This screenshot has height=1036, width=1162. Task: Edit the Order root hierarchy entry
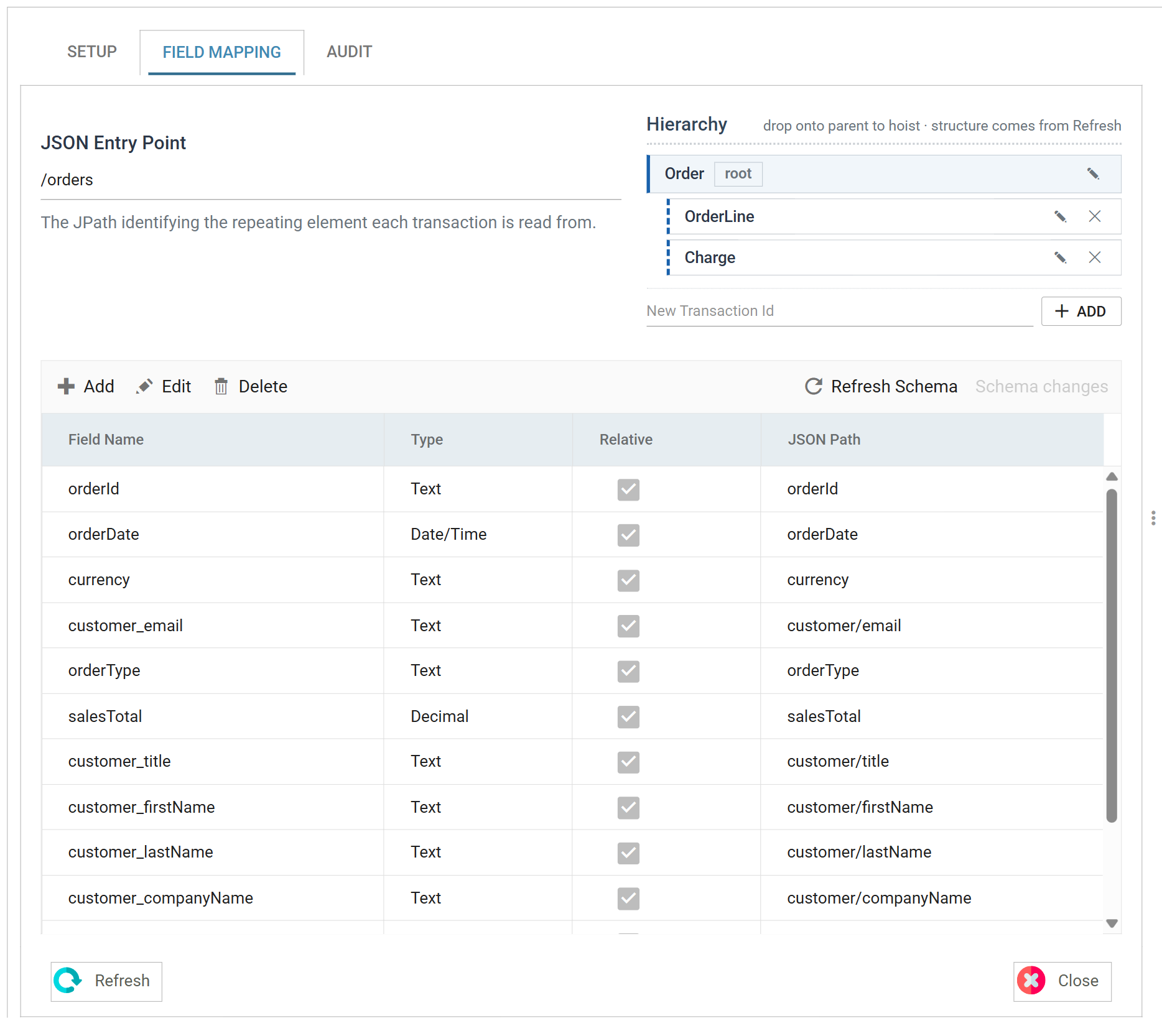tap(1093, 174)
